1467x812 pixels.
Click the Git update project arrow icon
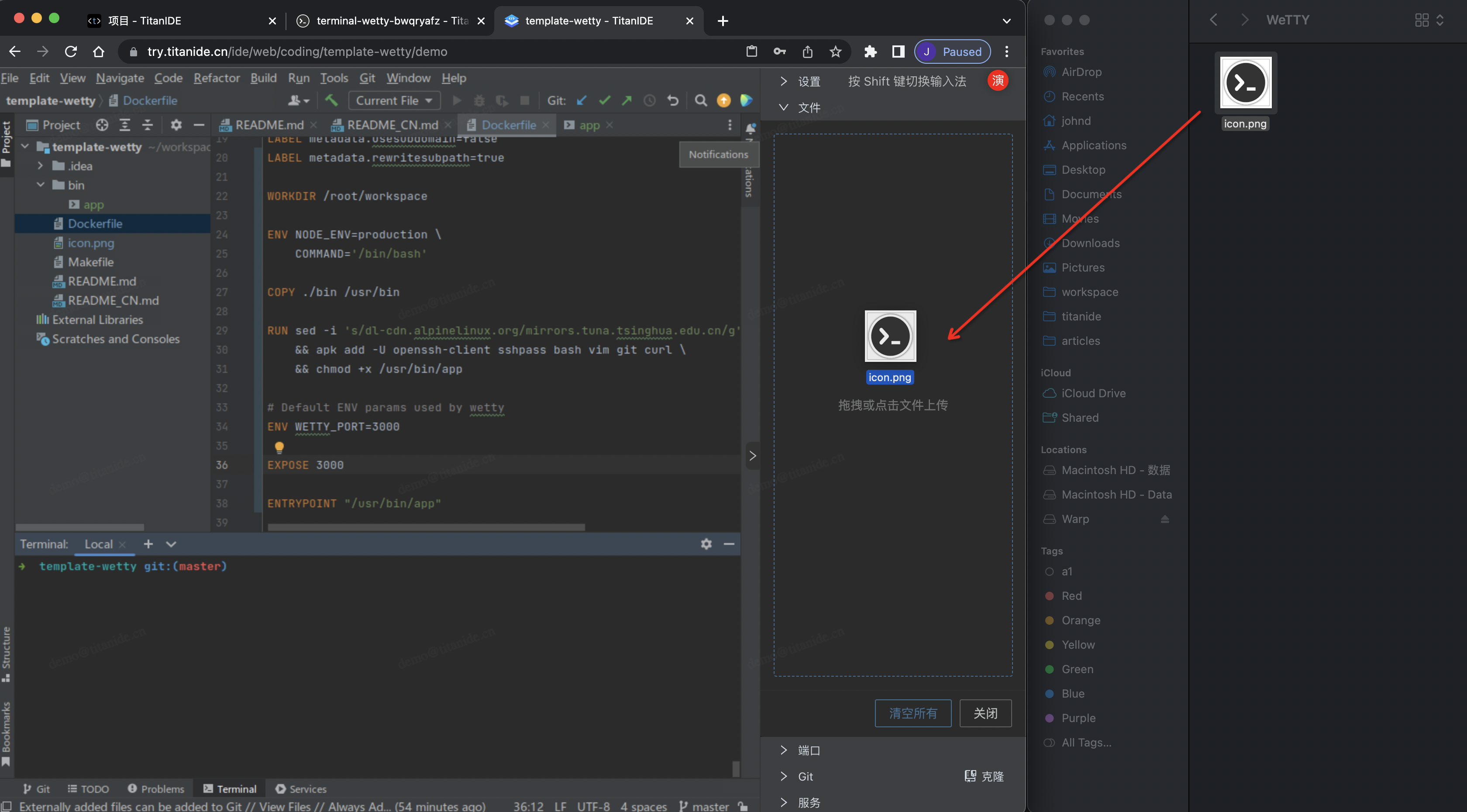click(x=582, y=100)
